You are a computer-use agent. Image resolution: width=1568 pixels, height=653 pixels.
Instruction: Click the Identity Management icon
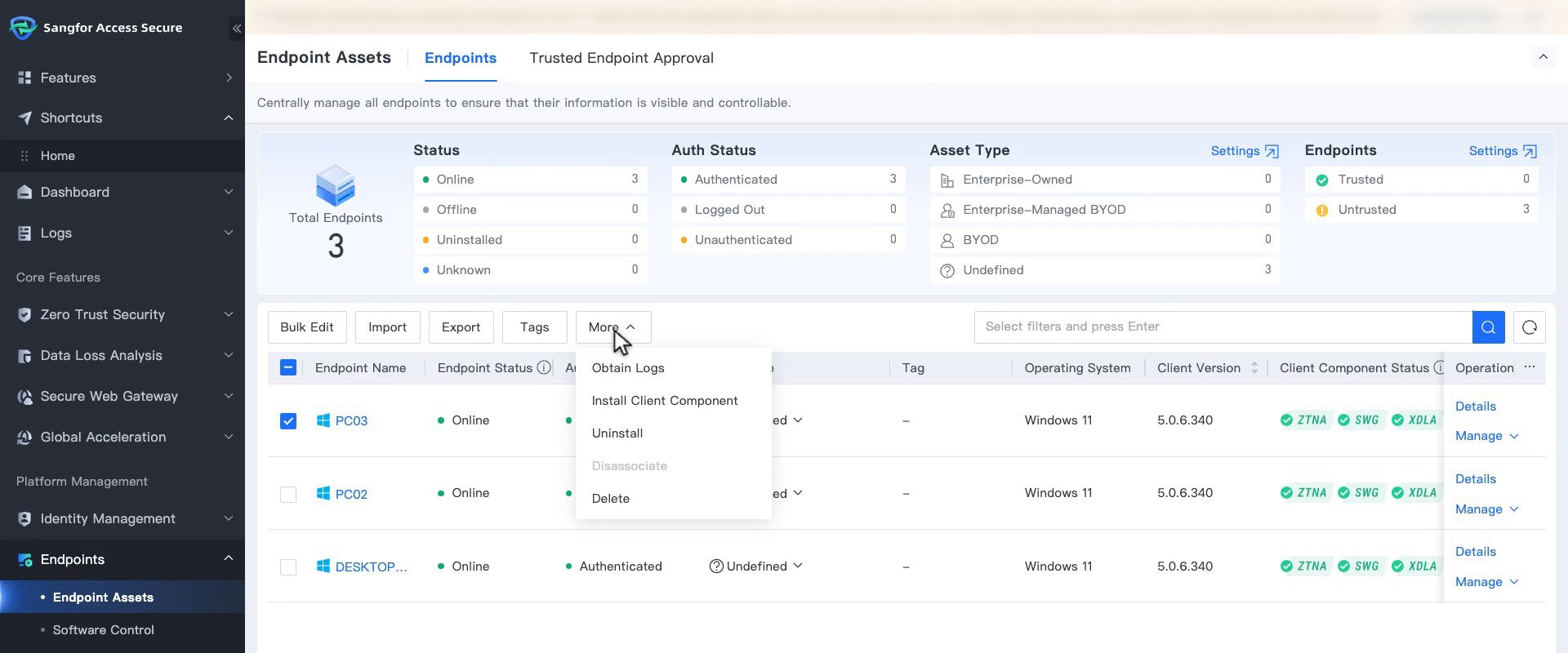24,518
